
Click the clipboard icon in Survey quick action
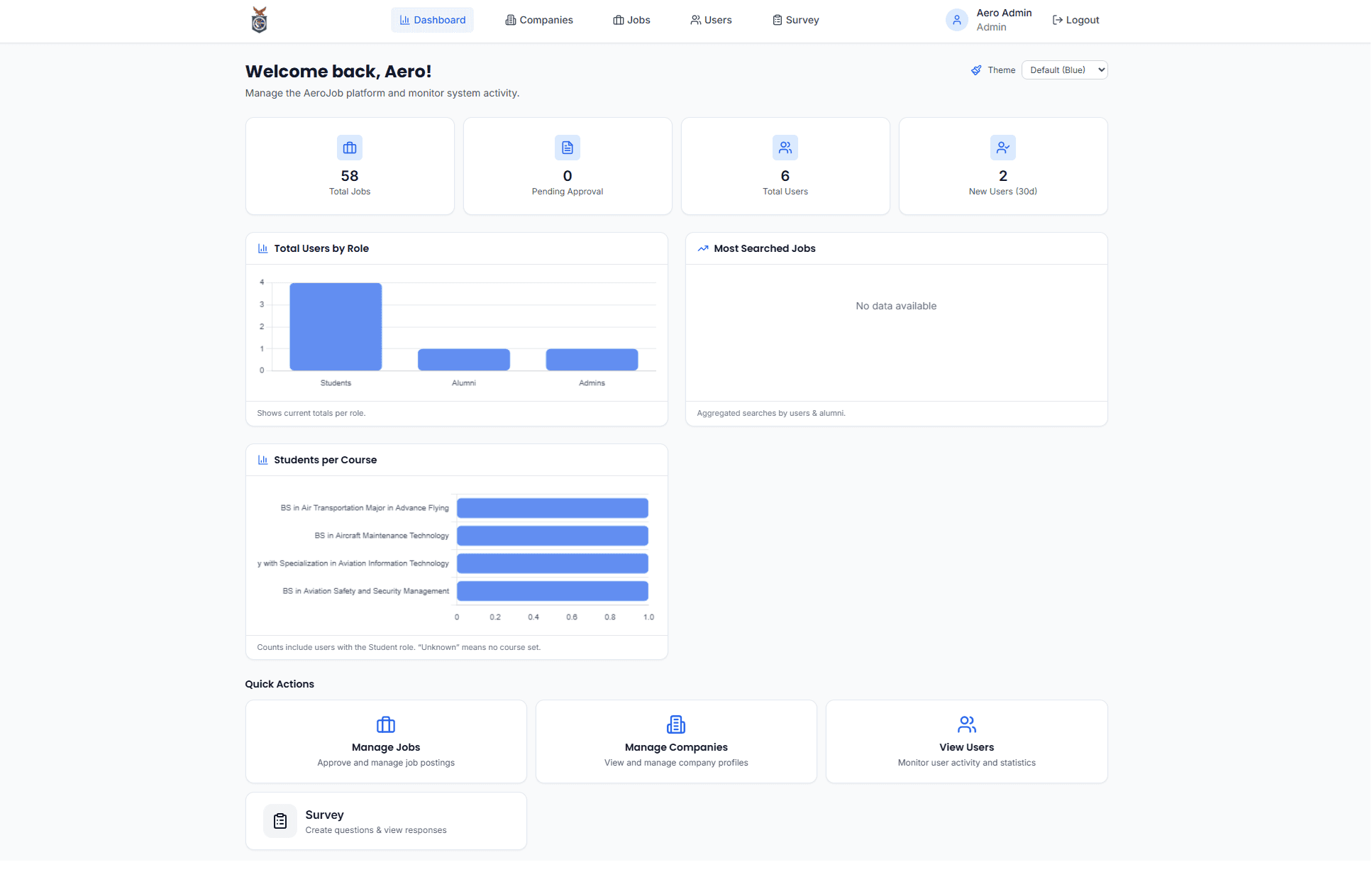[280, 821]
